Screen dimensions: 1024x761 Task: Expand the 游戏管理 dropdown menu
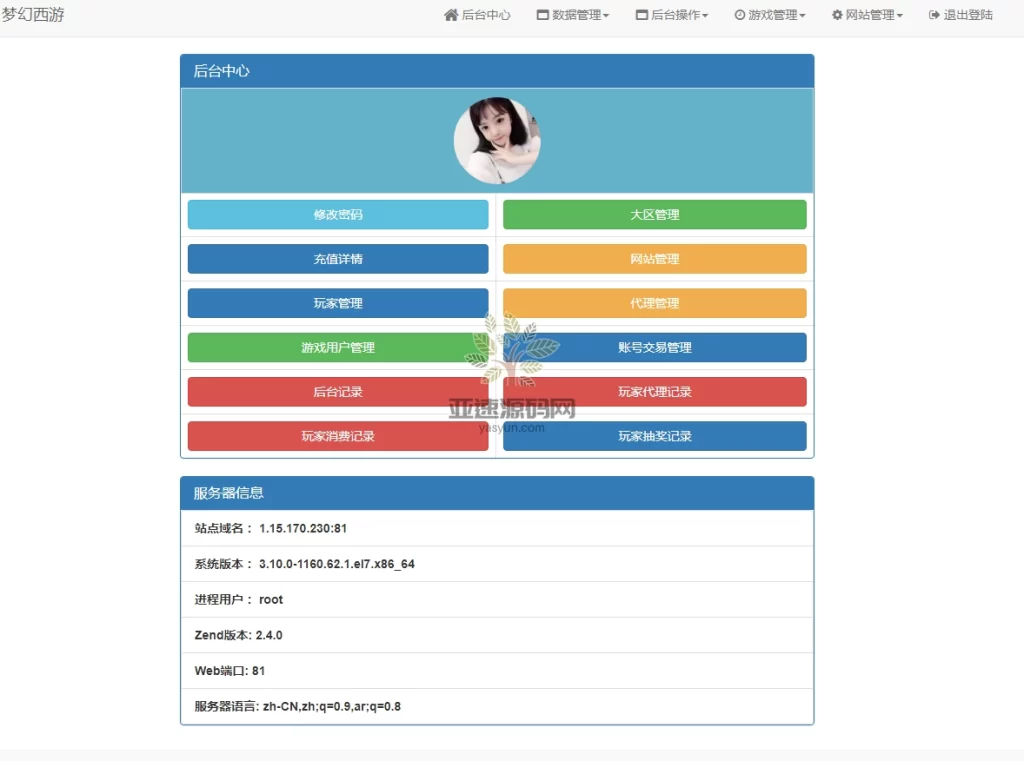[770, 15]
